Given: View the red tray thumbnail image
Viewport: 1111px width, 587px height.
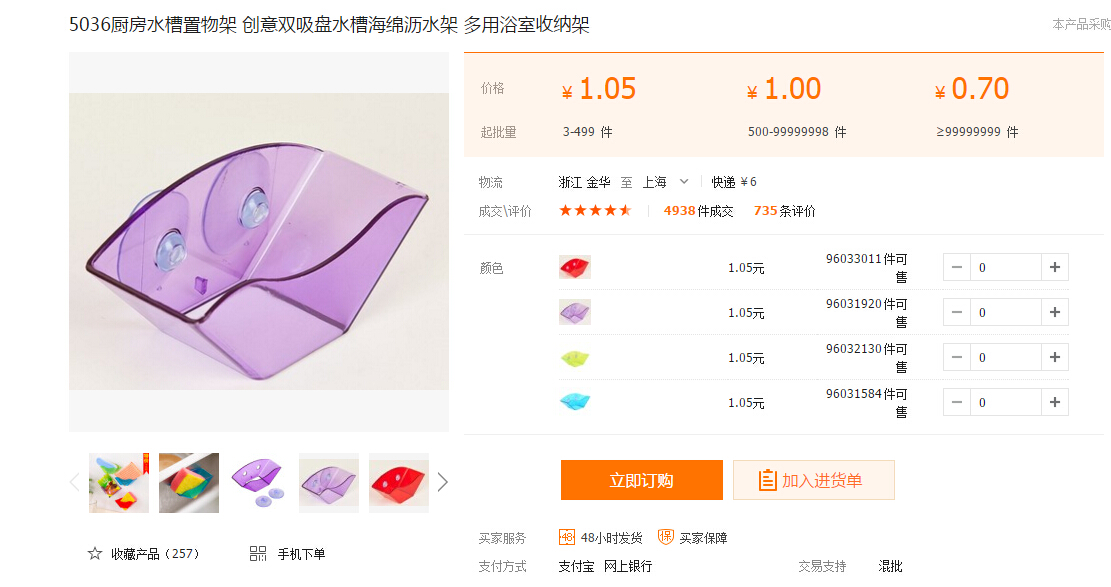Looking at the screenshot, I should coord(398,483).
